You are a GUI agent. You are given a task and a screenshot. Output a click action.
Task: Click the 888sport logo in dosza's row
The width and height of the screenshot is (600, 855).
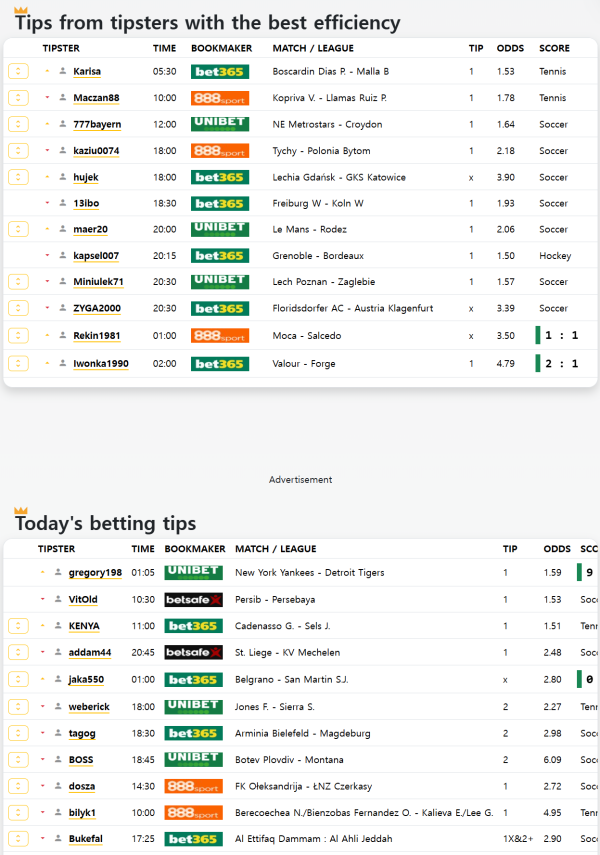tap(193, 786)
